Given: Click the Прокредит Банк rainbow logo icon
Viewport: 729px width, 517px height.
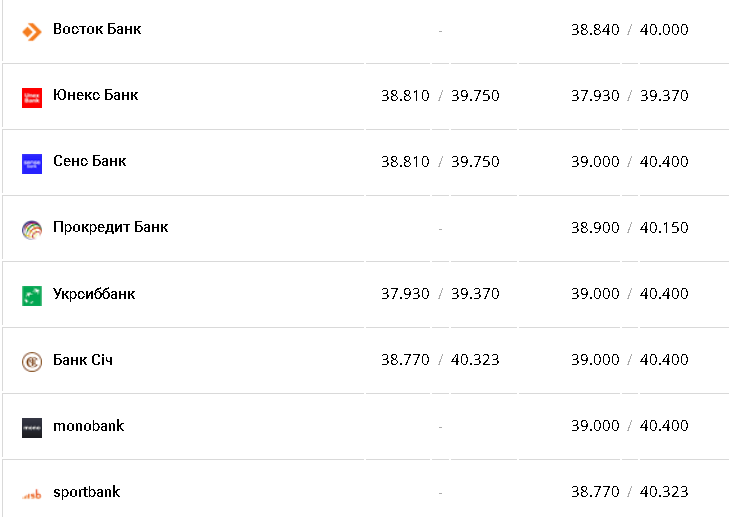Looking at the screenshot, I should tap(32, 229).
